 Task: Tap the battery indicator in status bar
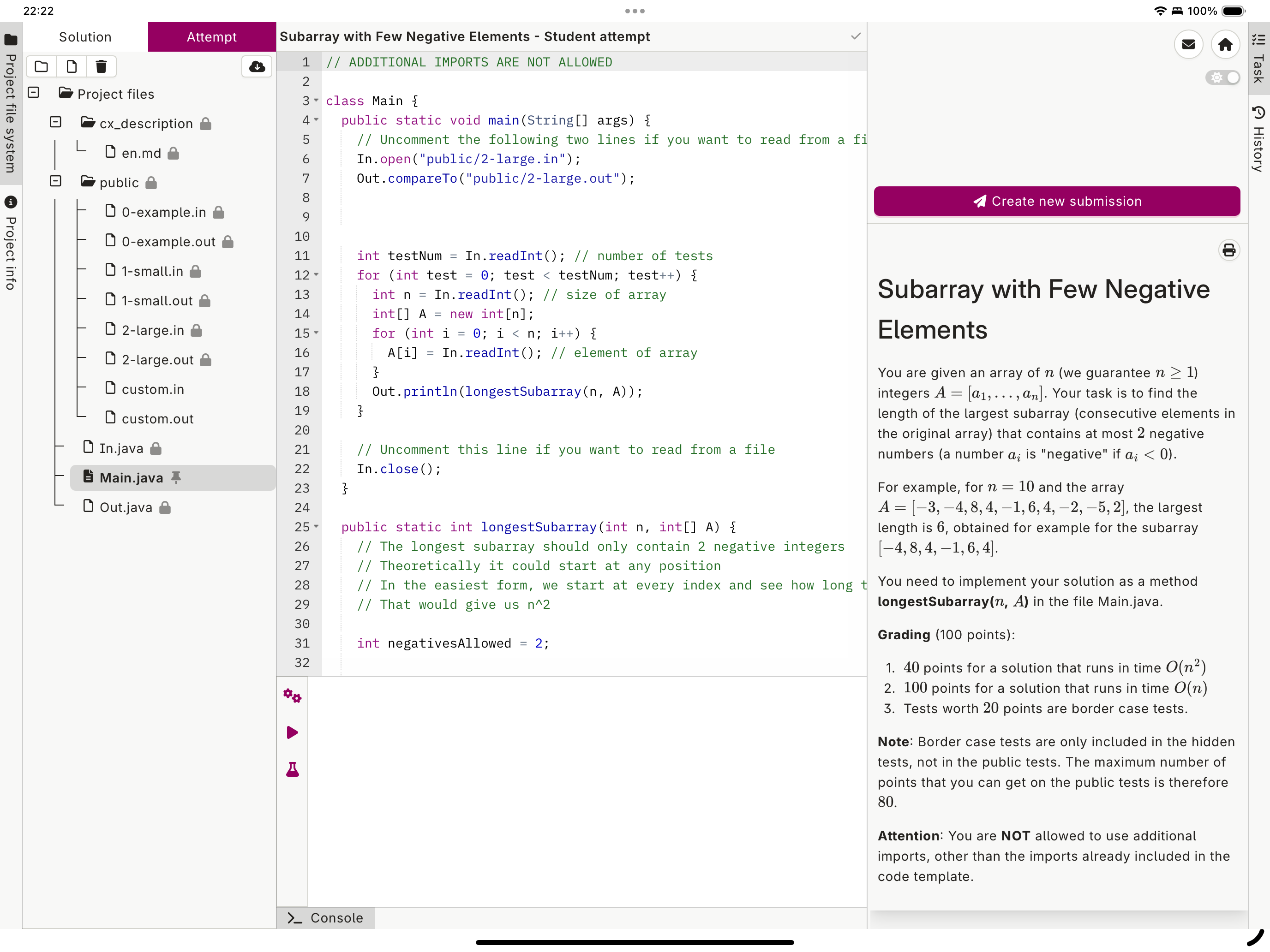pyautogui.click(x=1233, y=11)
